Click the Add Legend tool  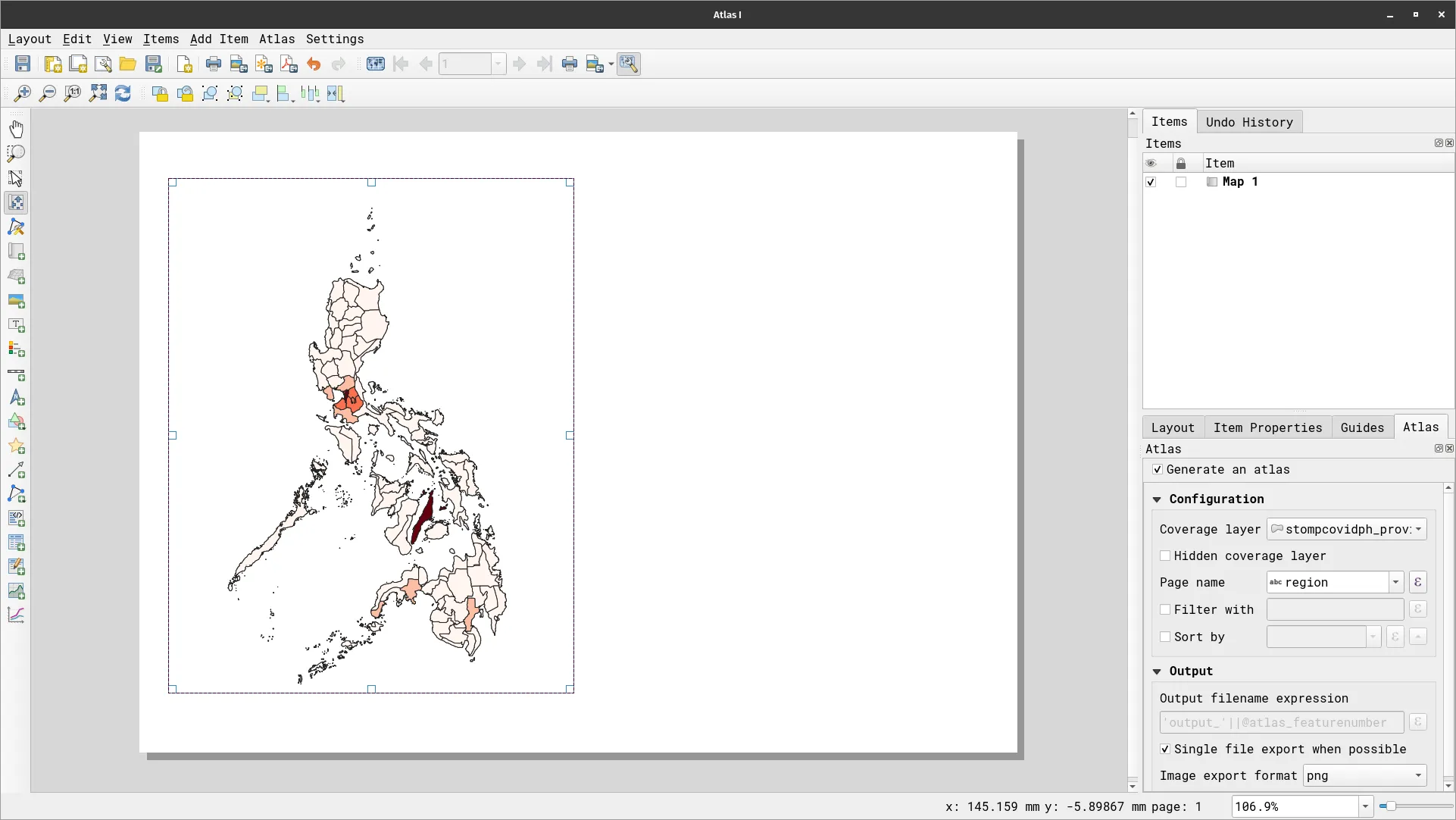click(16, 349)
